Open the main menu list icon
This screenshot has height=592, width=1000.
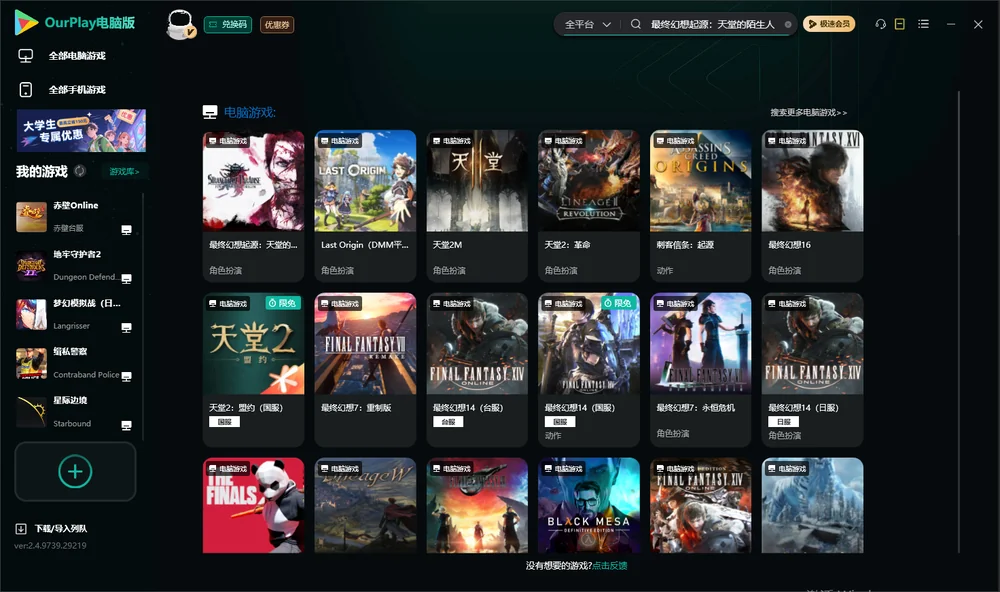click(923, 24)
